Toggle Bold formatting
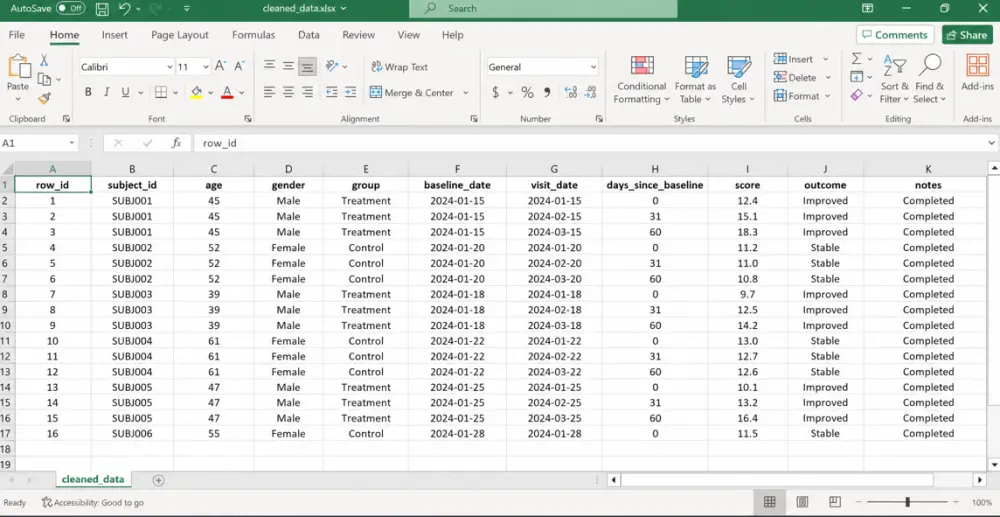The width and height of the screenshot is (1000, 517). click(88, 92)
